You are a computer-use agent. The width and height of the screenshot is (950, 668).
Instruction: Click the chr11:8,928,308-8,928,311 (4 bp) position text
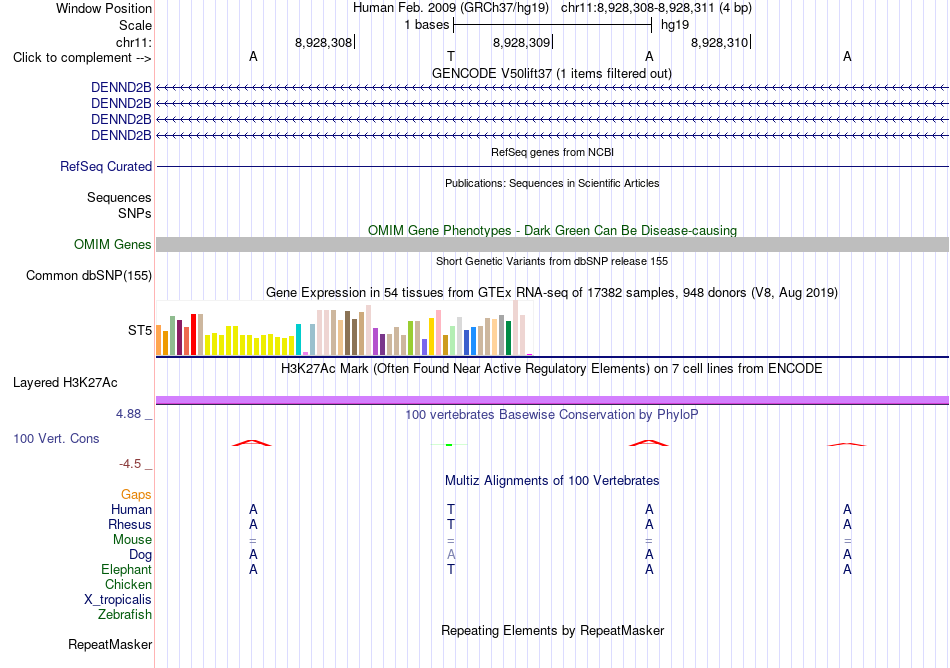(x=656, y=8)
